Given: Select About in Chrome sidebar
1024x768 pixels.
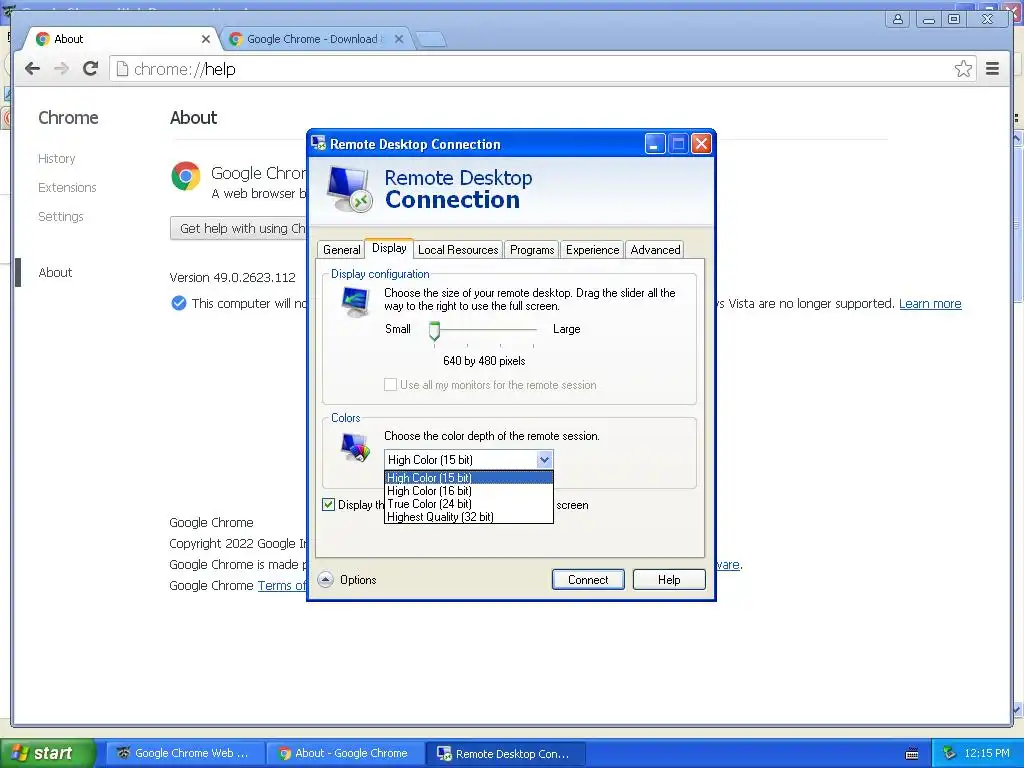Looking at the screenshot, I should pyautogui.click(x=55, y=272).
